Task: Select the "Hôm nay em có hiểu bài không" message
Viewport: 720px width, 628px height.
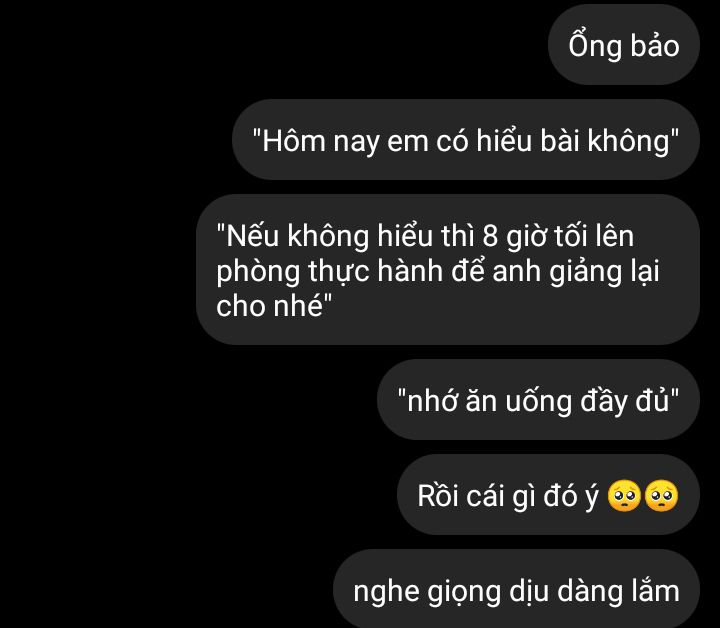Action: [x=466, y=140]
